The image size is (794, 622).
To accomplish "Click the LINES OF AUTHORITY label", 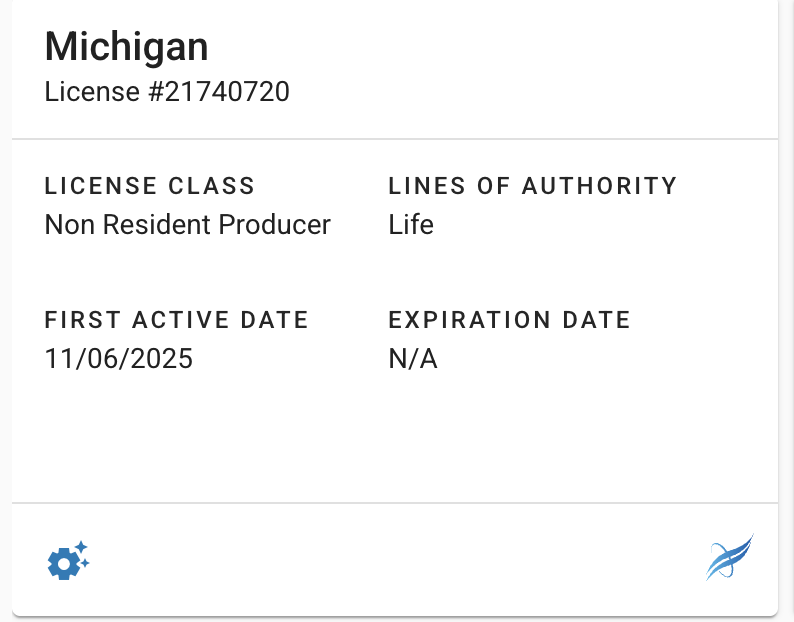I will [532, 186].
